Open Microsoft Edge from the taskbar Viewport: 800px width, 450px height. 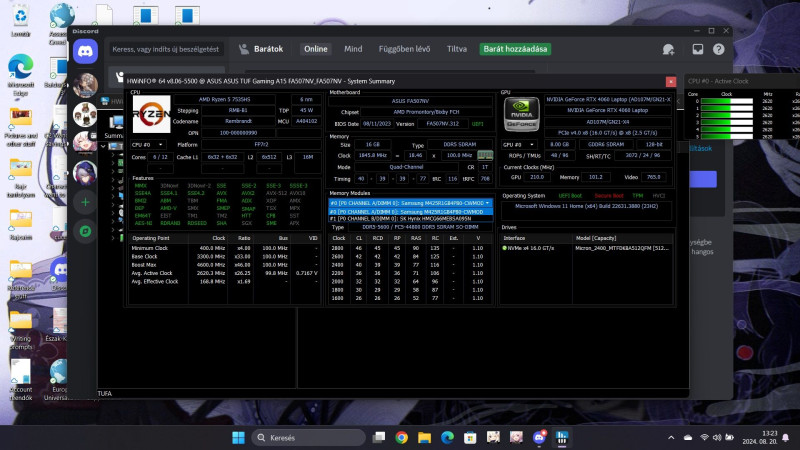447,437
